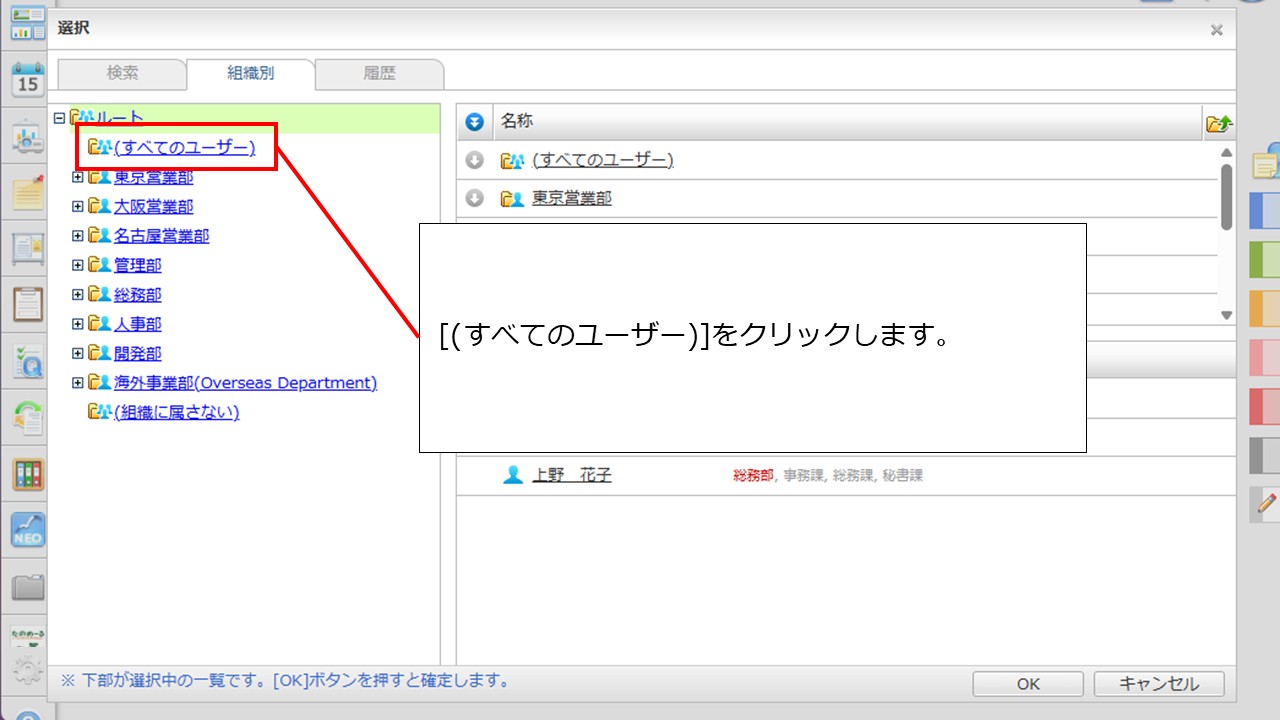Viewport: 1280px width, 720px height.
Task: Click the blue double-arrow add-all icon
Action: click(x=475, y=122)
